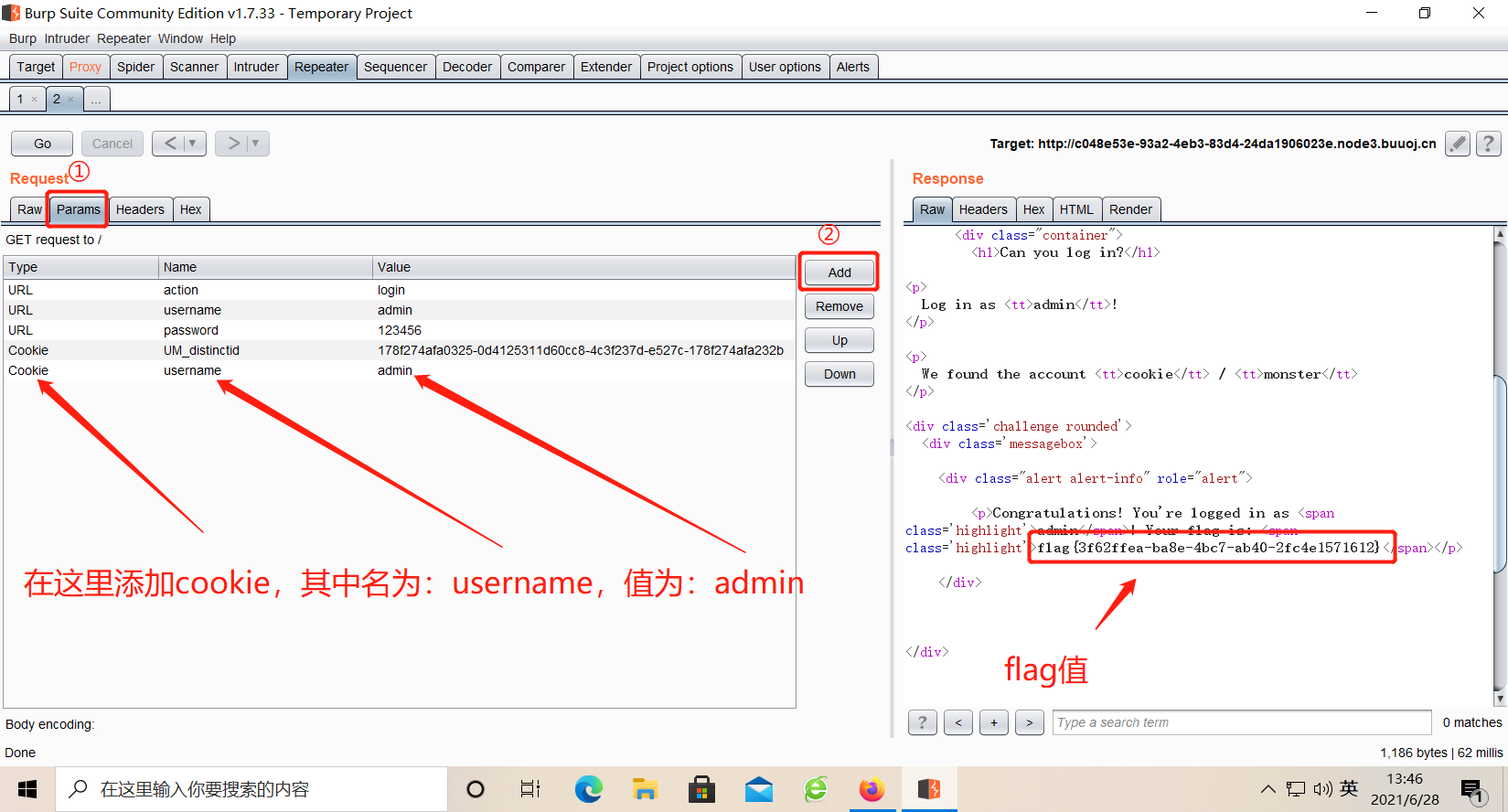Open Mail app from taskbar
This screenshot has height=812, width=1508.
tap(759, 789)
